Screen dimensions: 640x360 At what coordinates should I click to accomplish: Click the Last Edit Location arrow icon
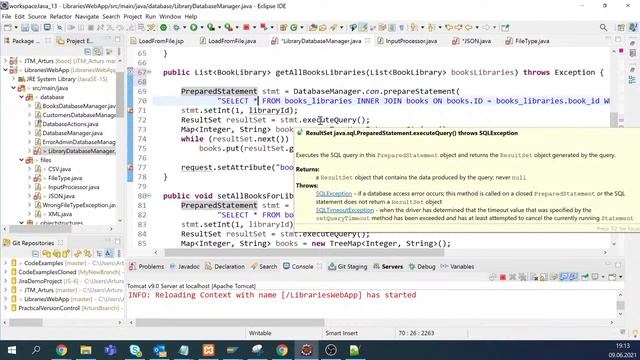pos(449,27)
